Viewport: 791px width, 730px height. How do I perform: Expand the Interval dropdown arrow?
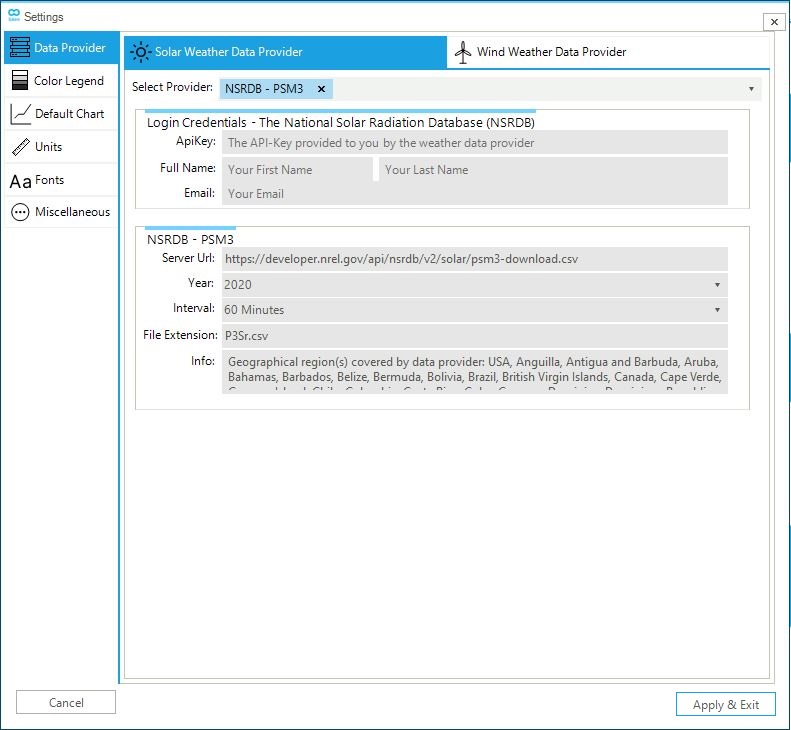(x=717, y=310)
